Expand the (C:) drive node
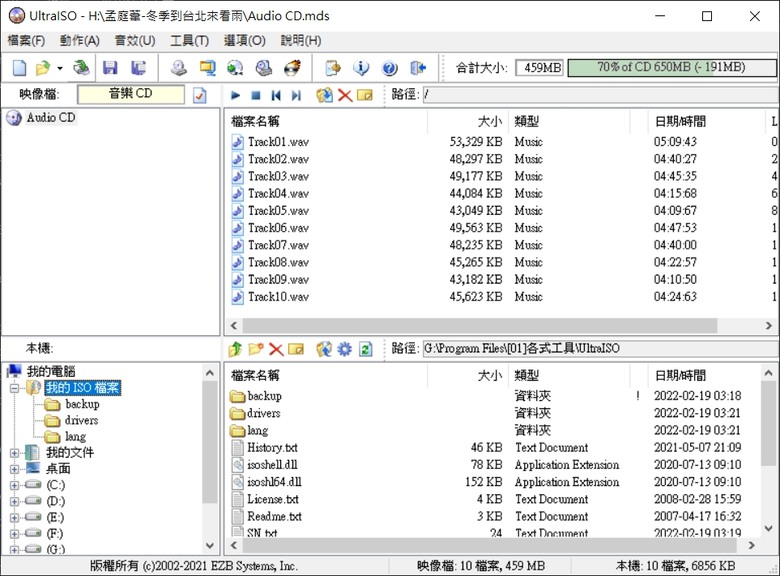The width and height of the screenshot is (780, 576). click(x=14, y=485)
